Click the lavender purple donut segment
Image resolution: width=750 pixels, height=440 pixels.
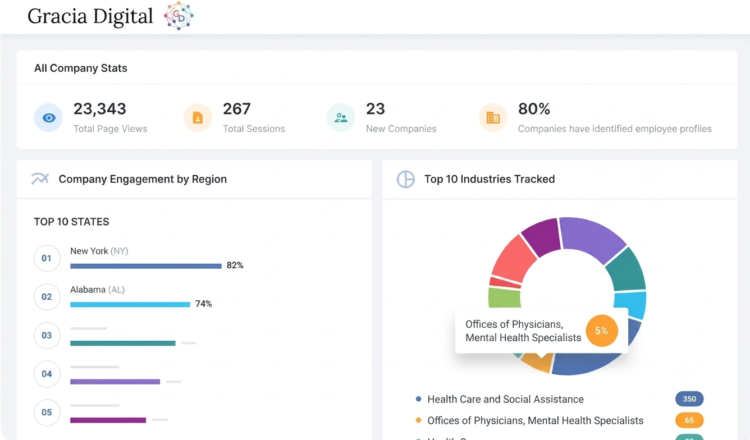[x=592, y=237]
